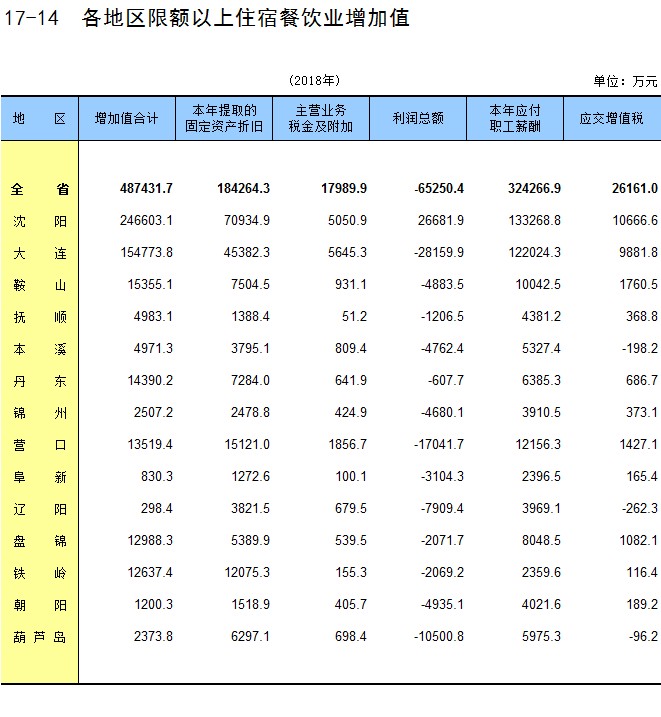Select the cell 931.1
Screen dimensions: 661x717
pyautogui.click(x=351, y=284)
